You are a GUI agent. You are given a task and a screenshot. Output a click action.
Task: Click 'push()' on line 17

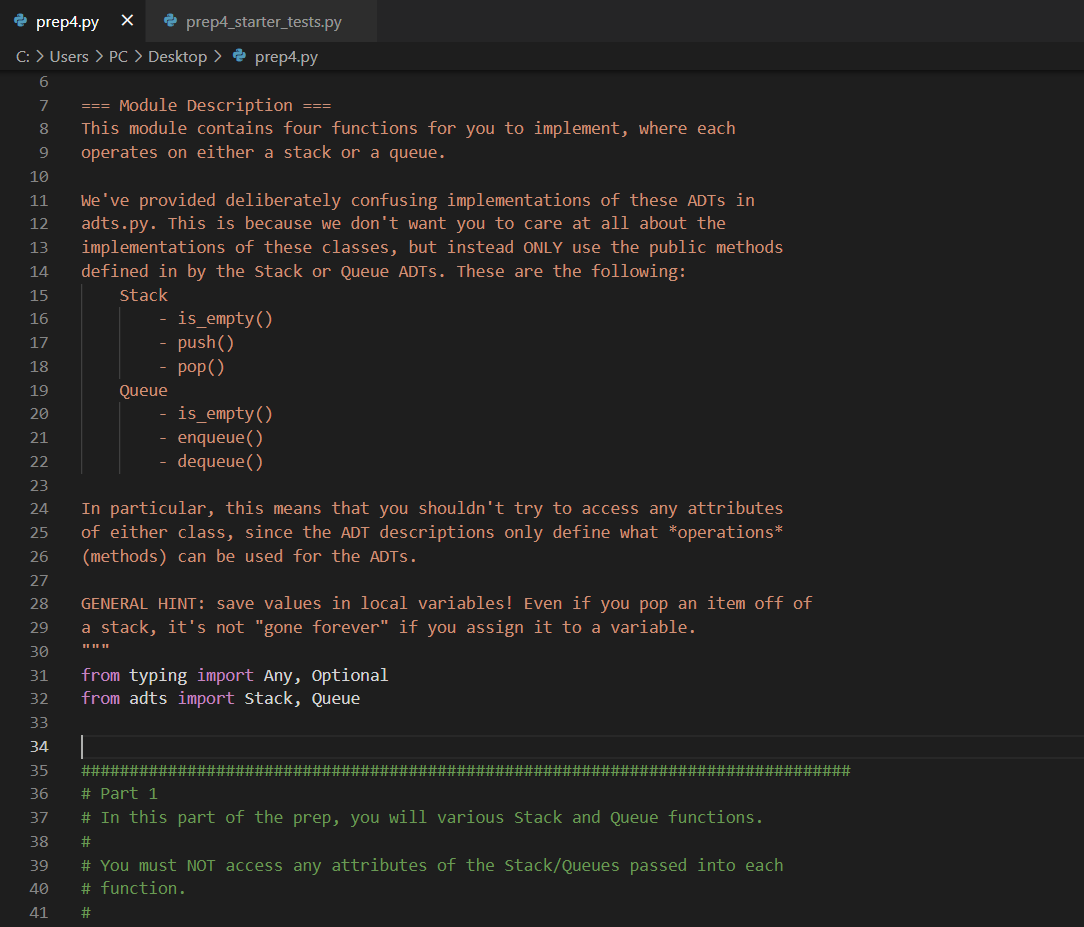206,343
